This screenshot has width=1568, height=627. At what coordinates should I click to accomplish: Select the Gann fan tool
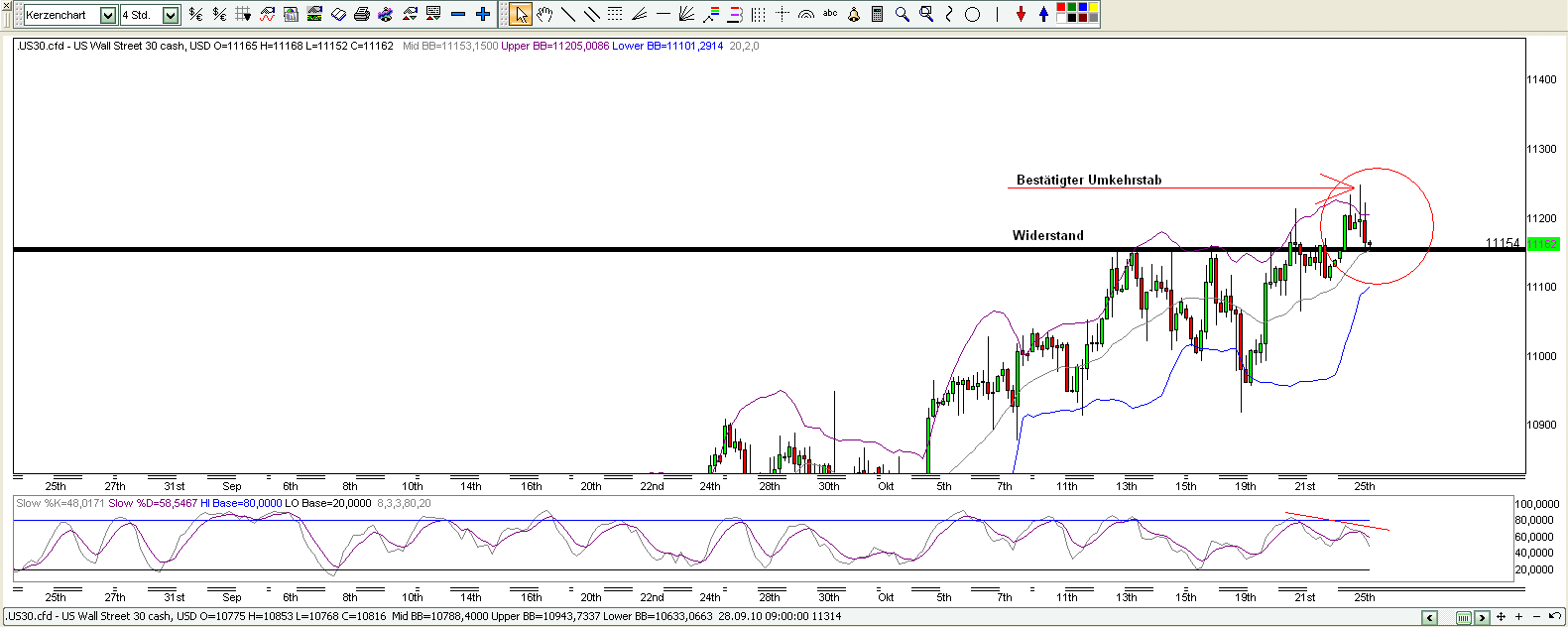pyautogui.click(x=686, y=14)
